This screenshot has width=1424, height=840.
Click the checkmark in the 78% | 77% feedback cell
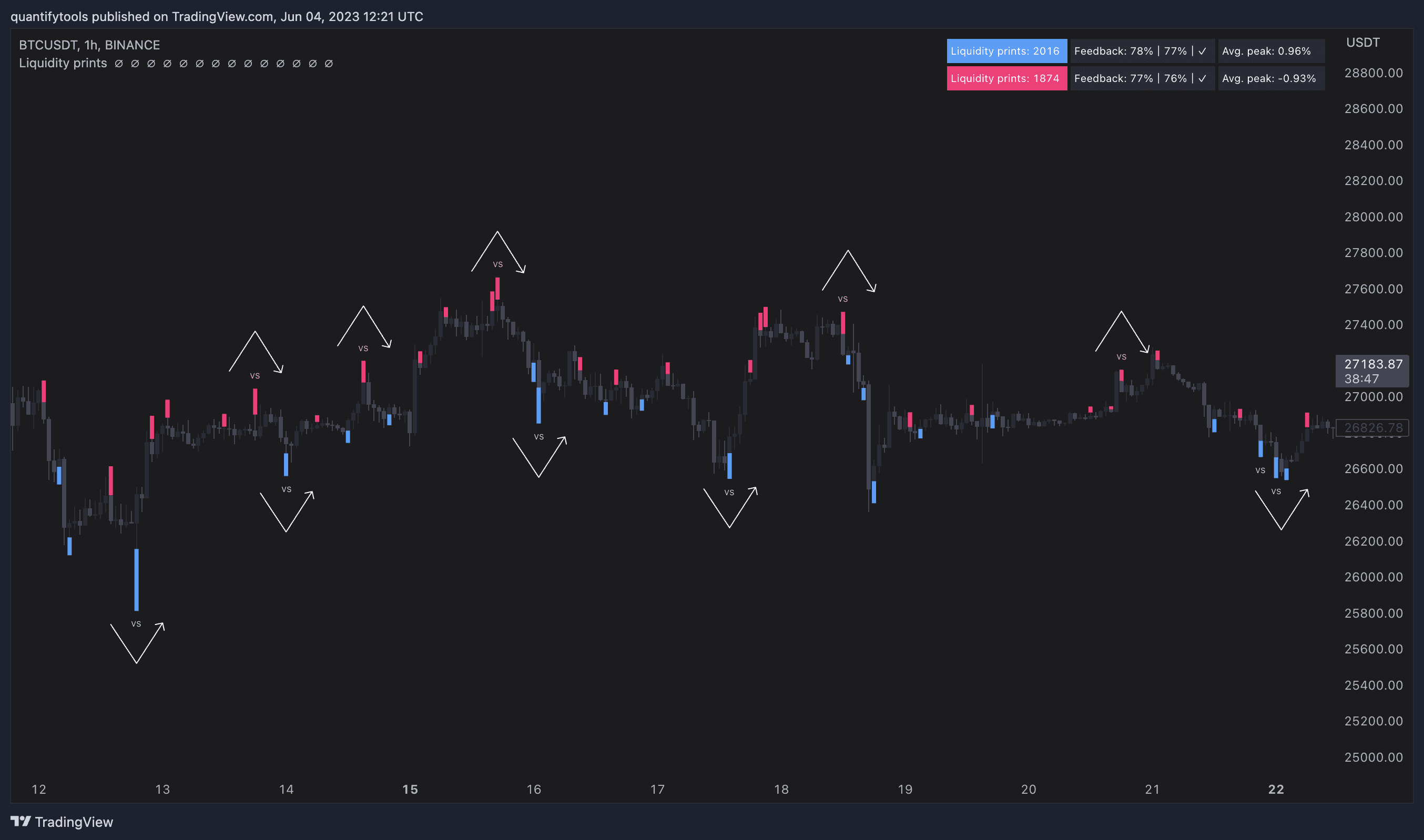point(1202,51)
